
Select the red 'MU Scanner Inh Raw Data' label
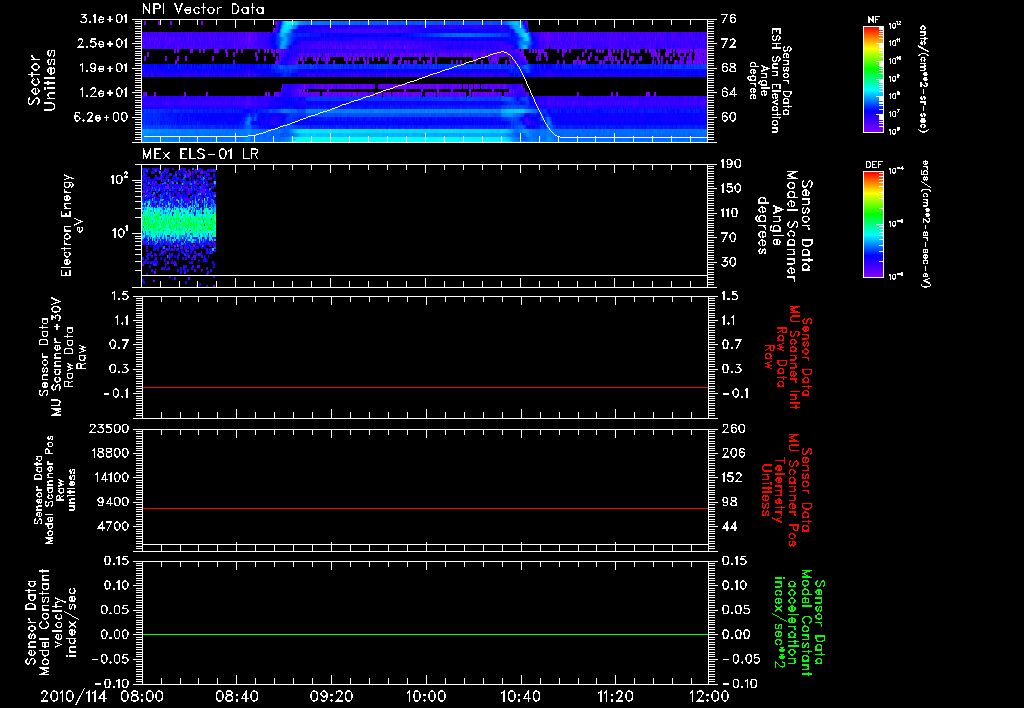coord(788,357)
